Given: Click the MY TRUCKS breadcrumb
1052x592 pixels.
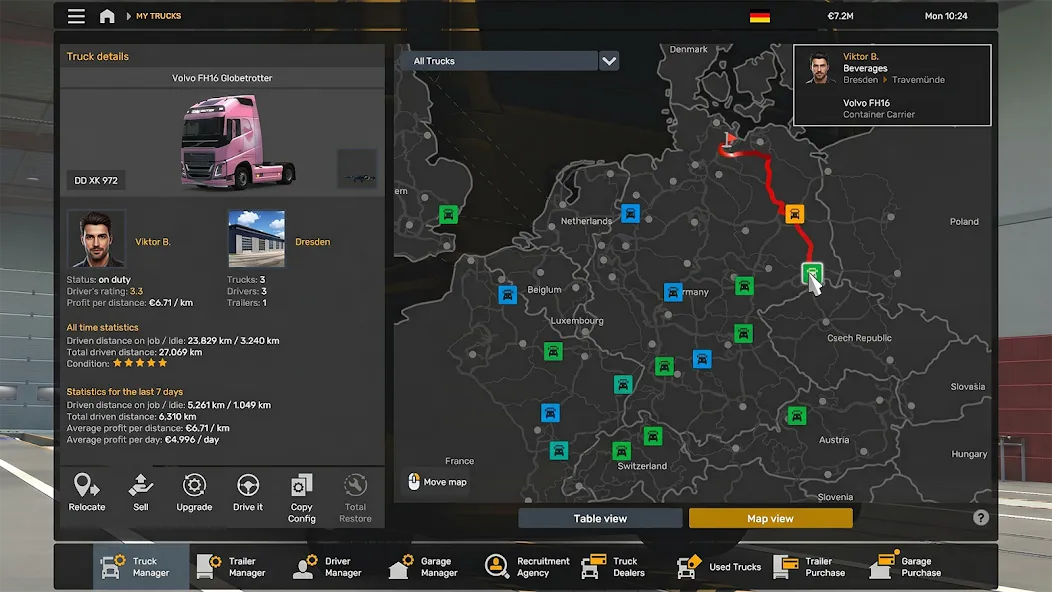Looking at the screenshot, I should (x=158, y=16).
